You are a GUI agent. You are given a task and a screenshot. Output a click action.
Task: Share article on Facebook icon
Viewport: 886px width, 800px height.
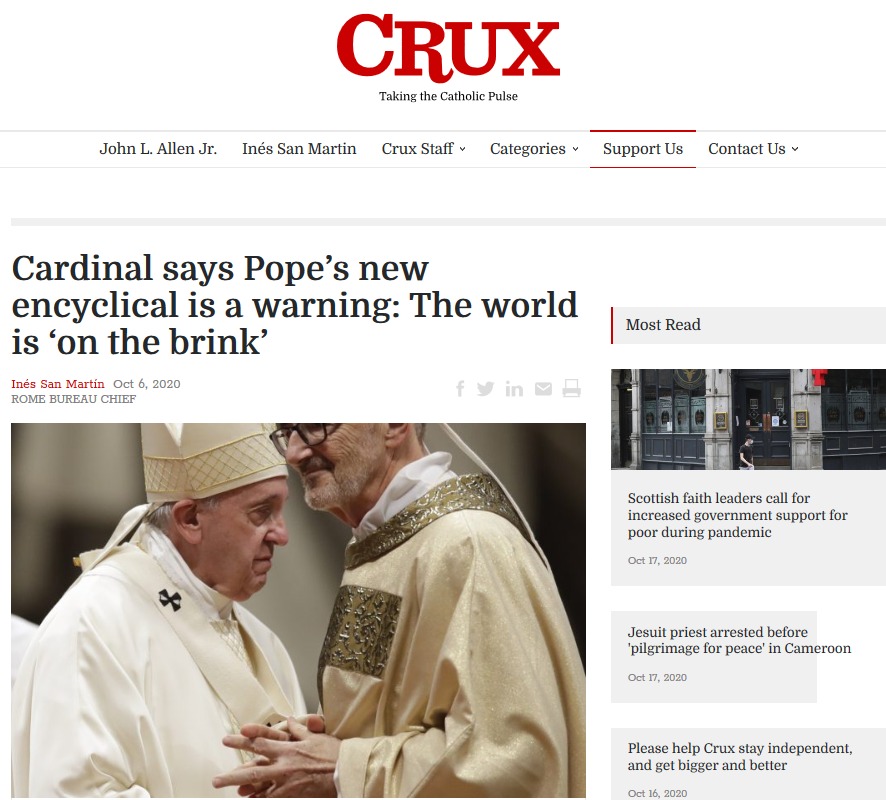point(461,389)
